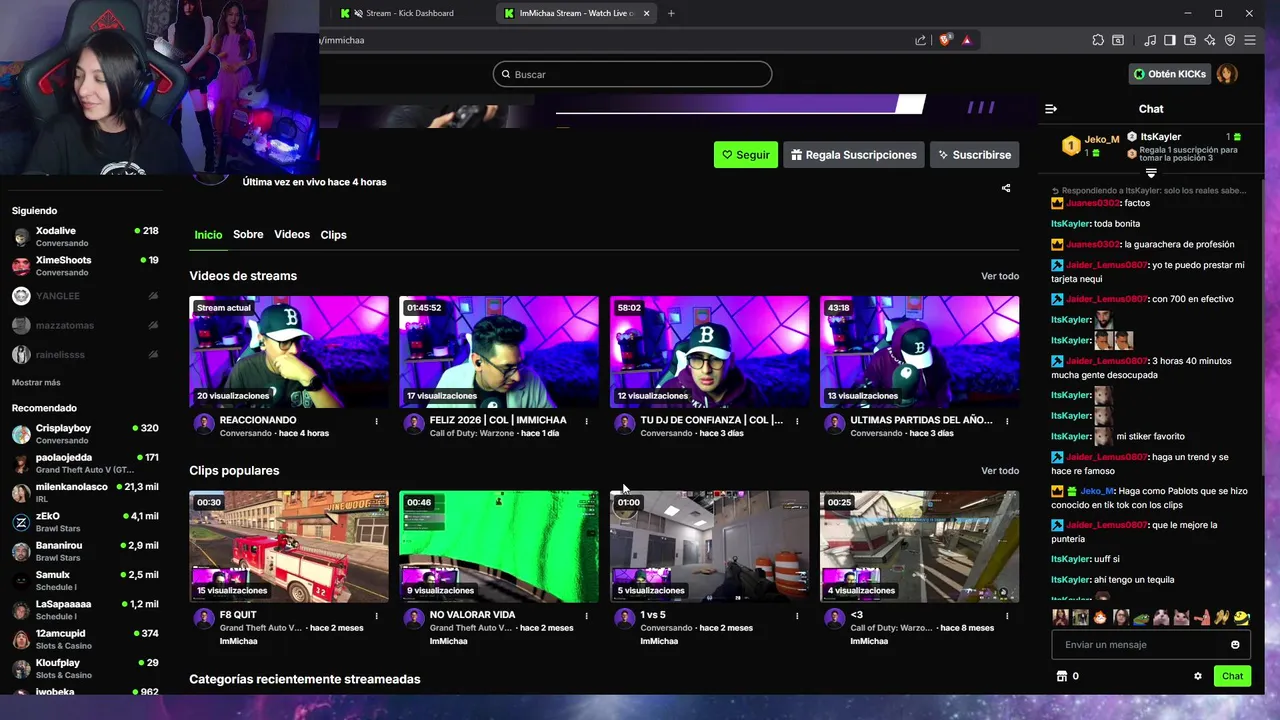Open chat settings gear icon

1198,676
